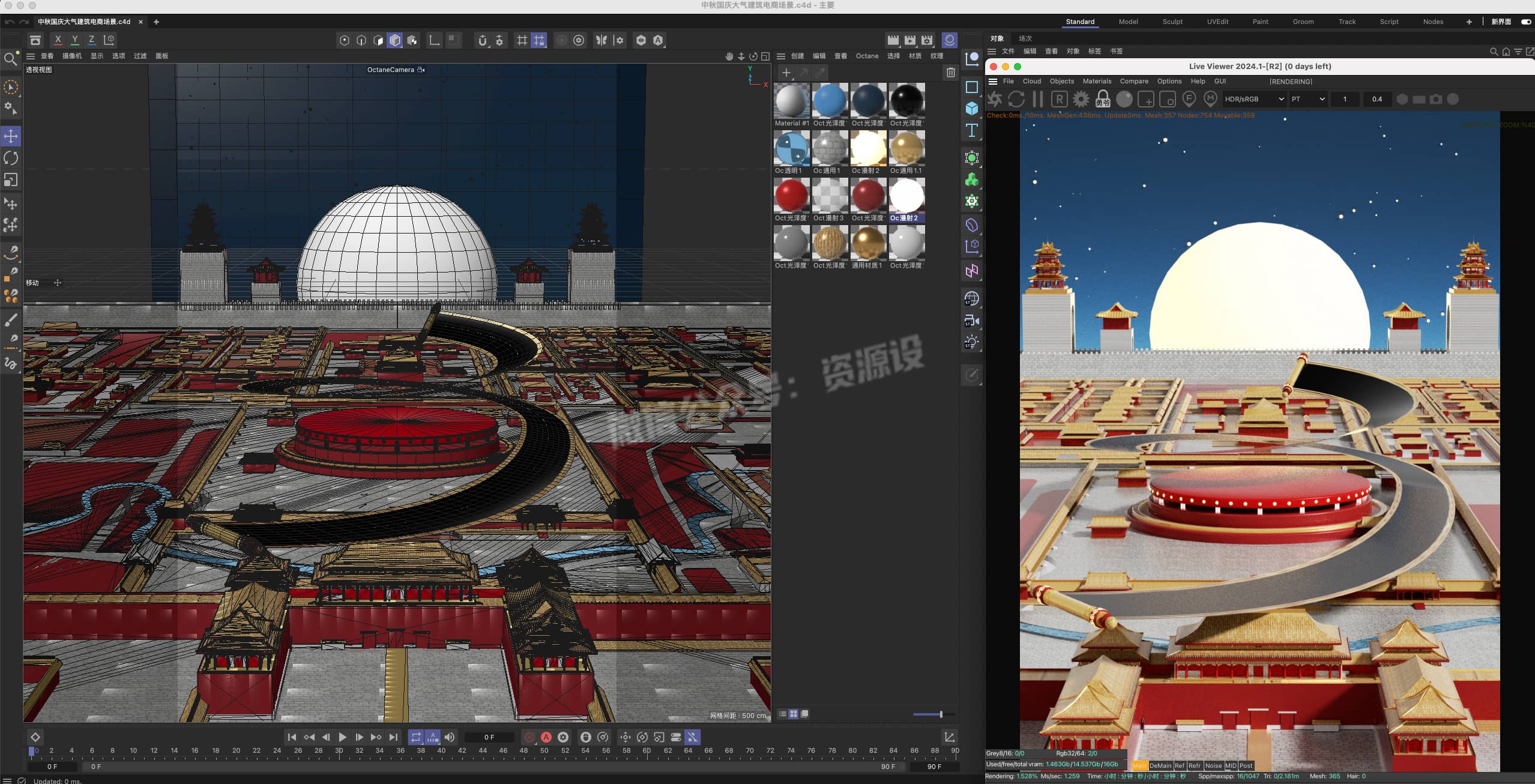The image size is (1535, 784).
Task: Toggle loop playback in timeline
Action: pos(415,737)
